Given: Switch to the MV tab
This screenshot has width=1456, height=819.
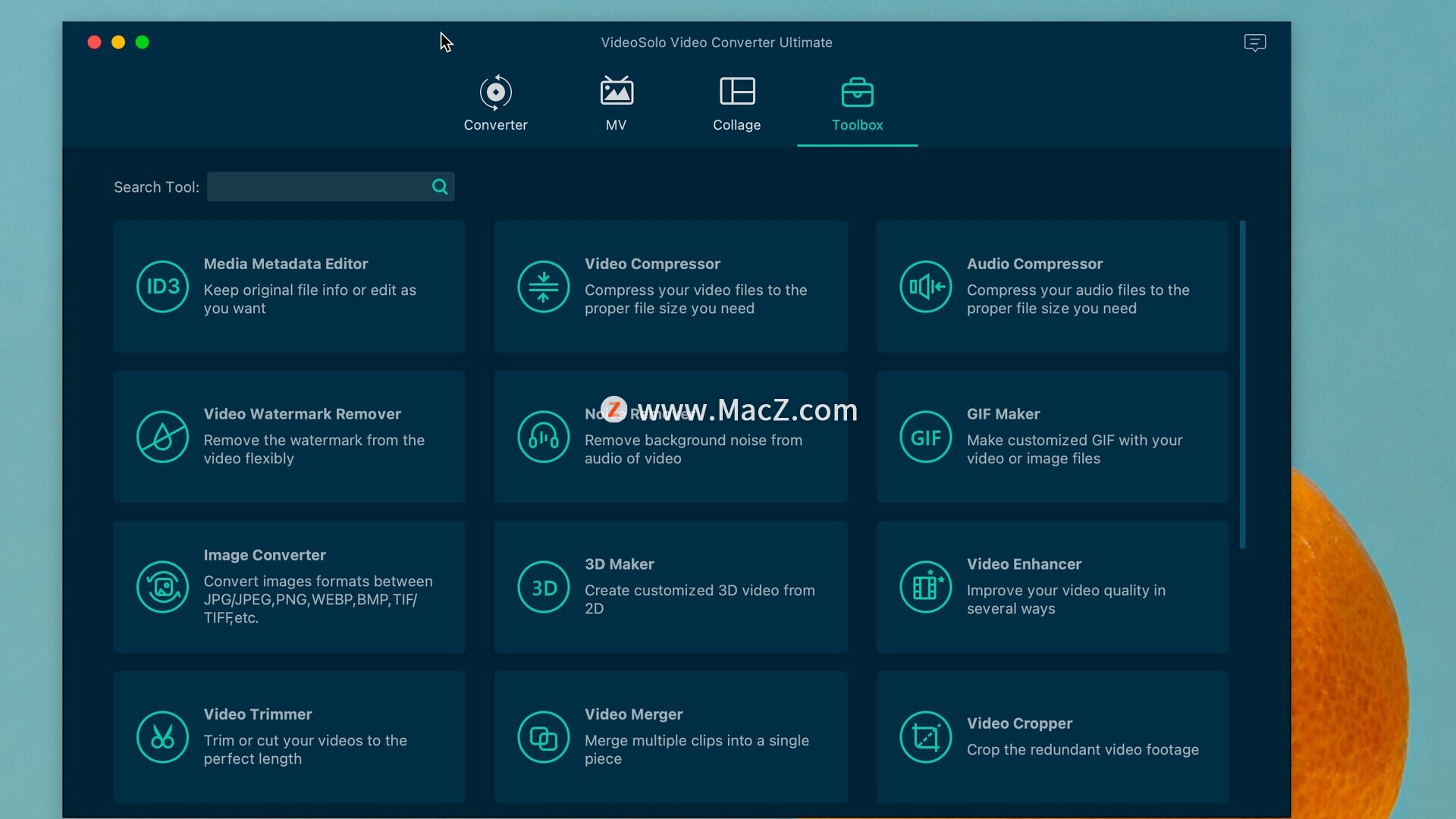Looking at the screenshot, I should pyautogui.click(x=616, y=104).
